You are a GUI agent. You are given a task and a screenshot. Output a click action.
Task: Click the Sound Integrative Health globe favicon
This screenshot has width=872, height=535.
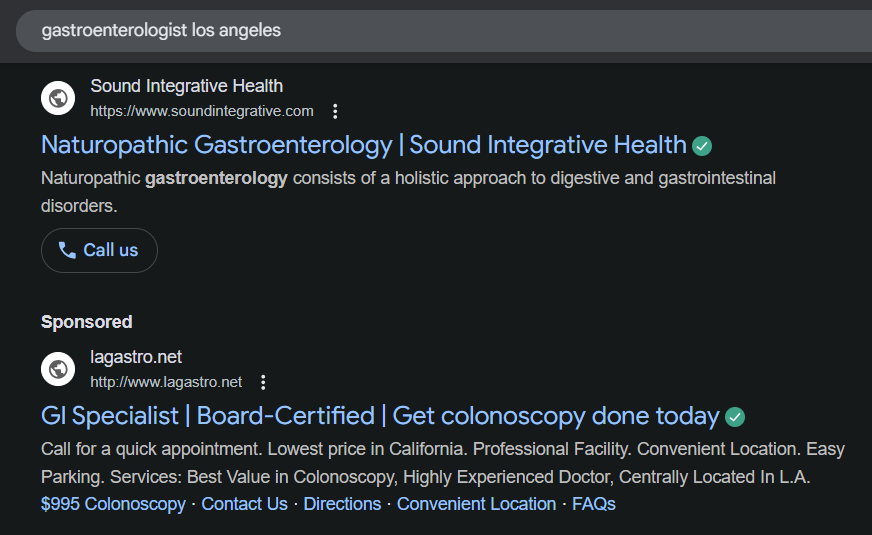(58, 98)
